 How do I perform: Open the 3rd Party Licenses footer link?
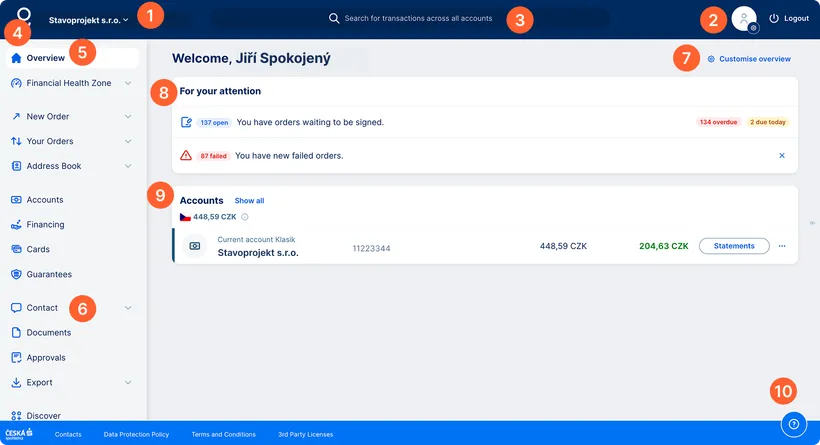[x=306, y=435]
